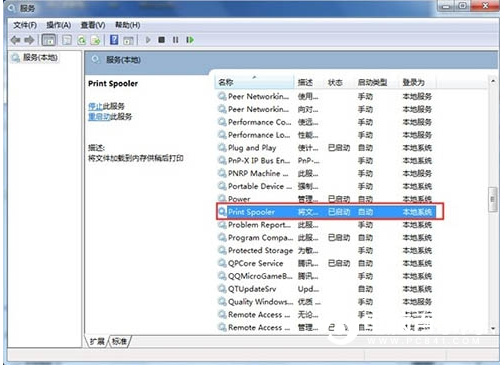The width and height of the screenshot is (500, 366).
Task: Click the gear icon of Portable Device
Action: 222,186
